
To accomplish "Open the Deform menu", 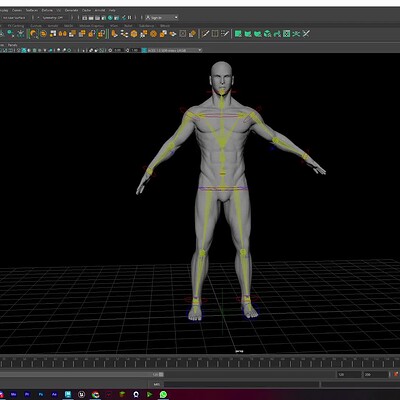I will click(47, 10).
